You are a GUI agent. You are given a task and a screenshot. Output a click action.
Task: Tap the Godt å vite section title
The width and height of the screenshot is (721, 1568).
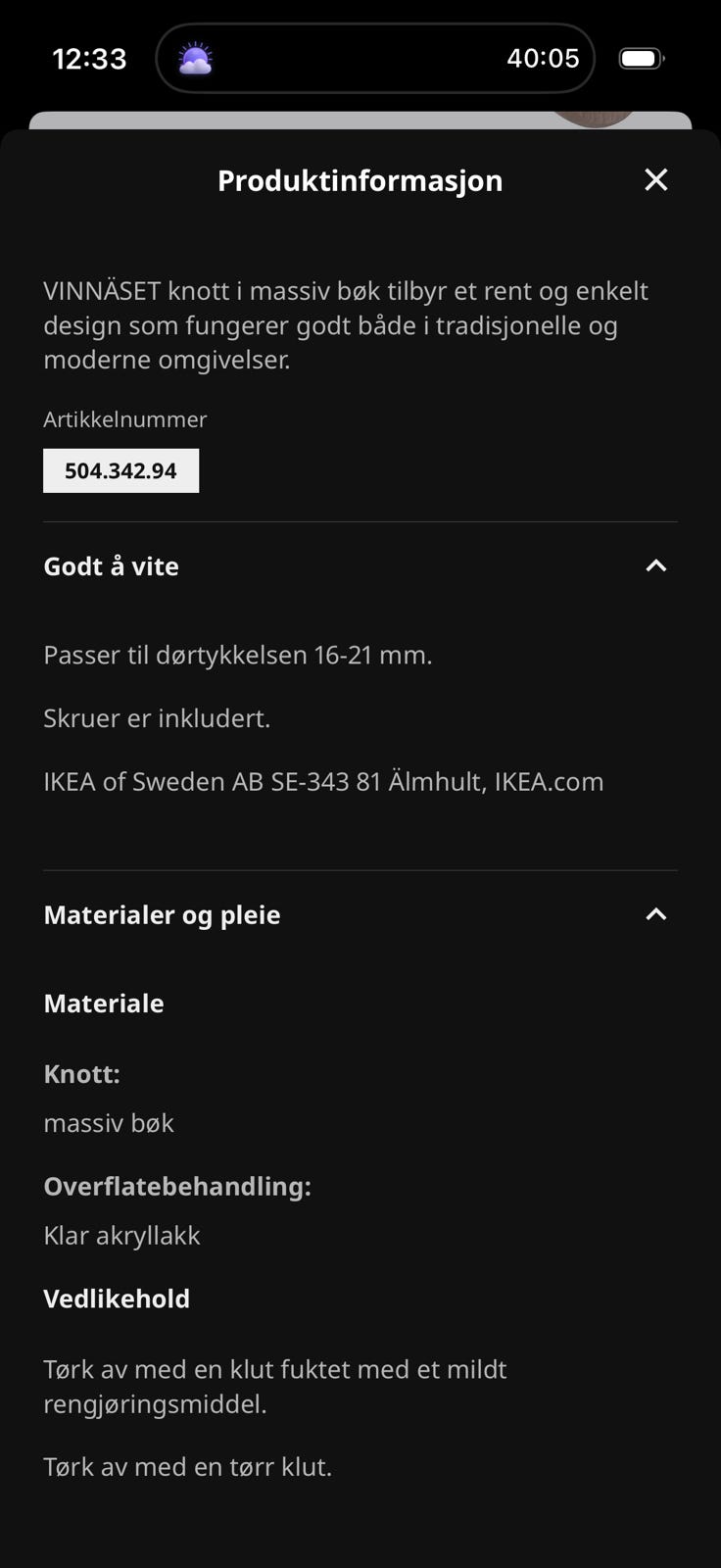coord(112,566)
